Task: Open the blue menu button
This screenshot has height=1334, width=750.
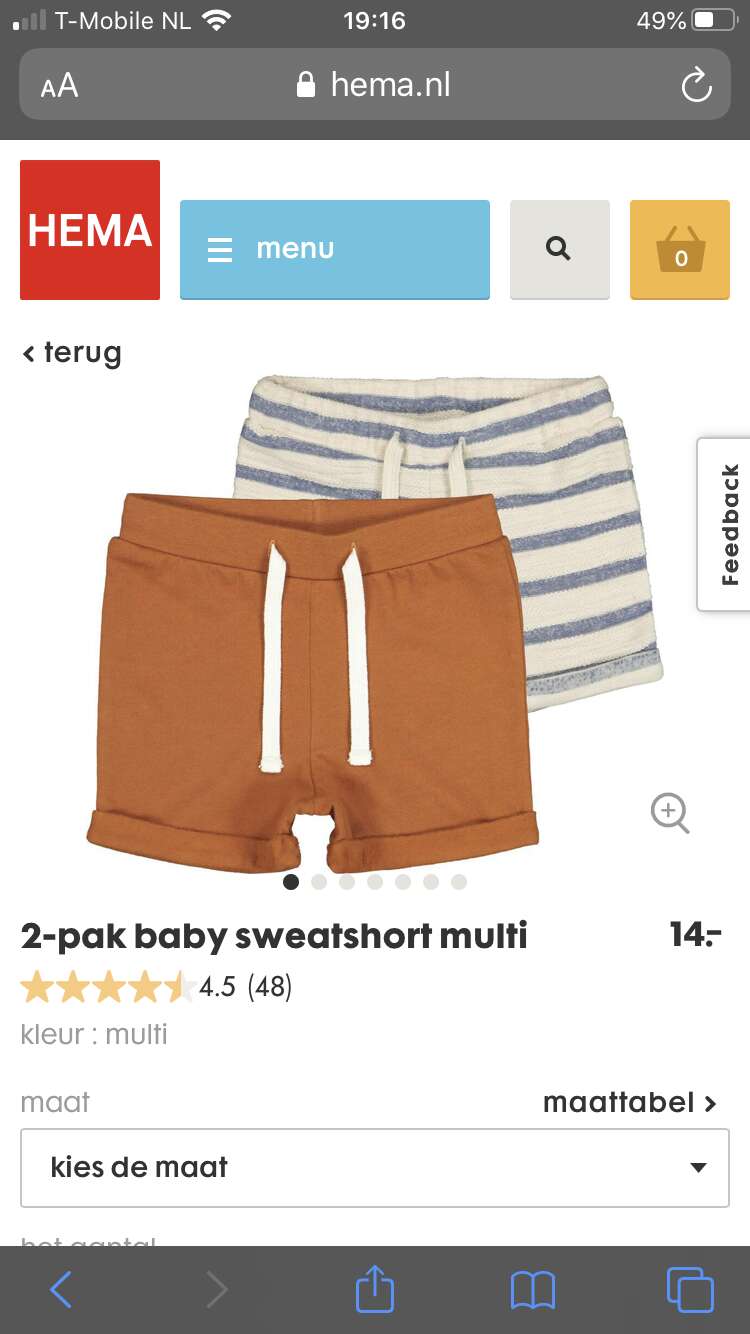Action: (x=335, y=249)
